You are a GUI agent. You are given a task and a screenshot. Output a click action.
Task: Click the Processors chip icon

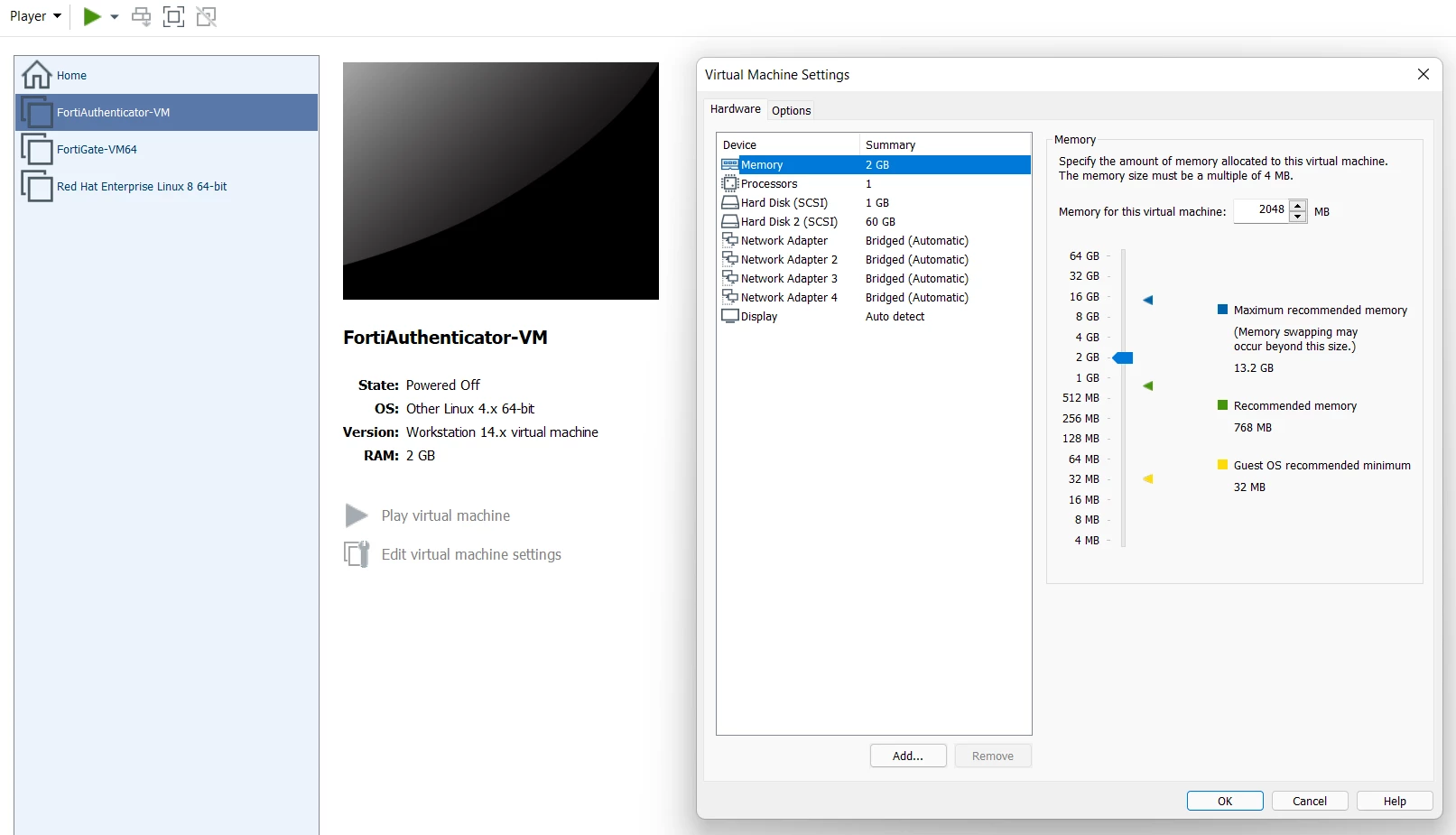click(729, 183)
